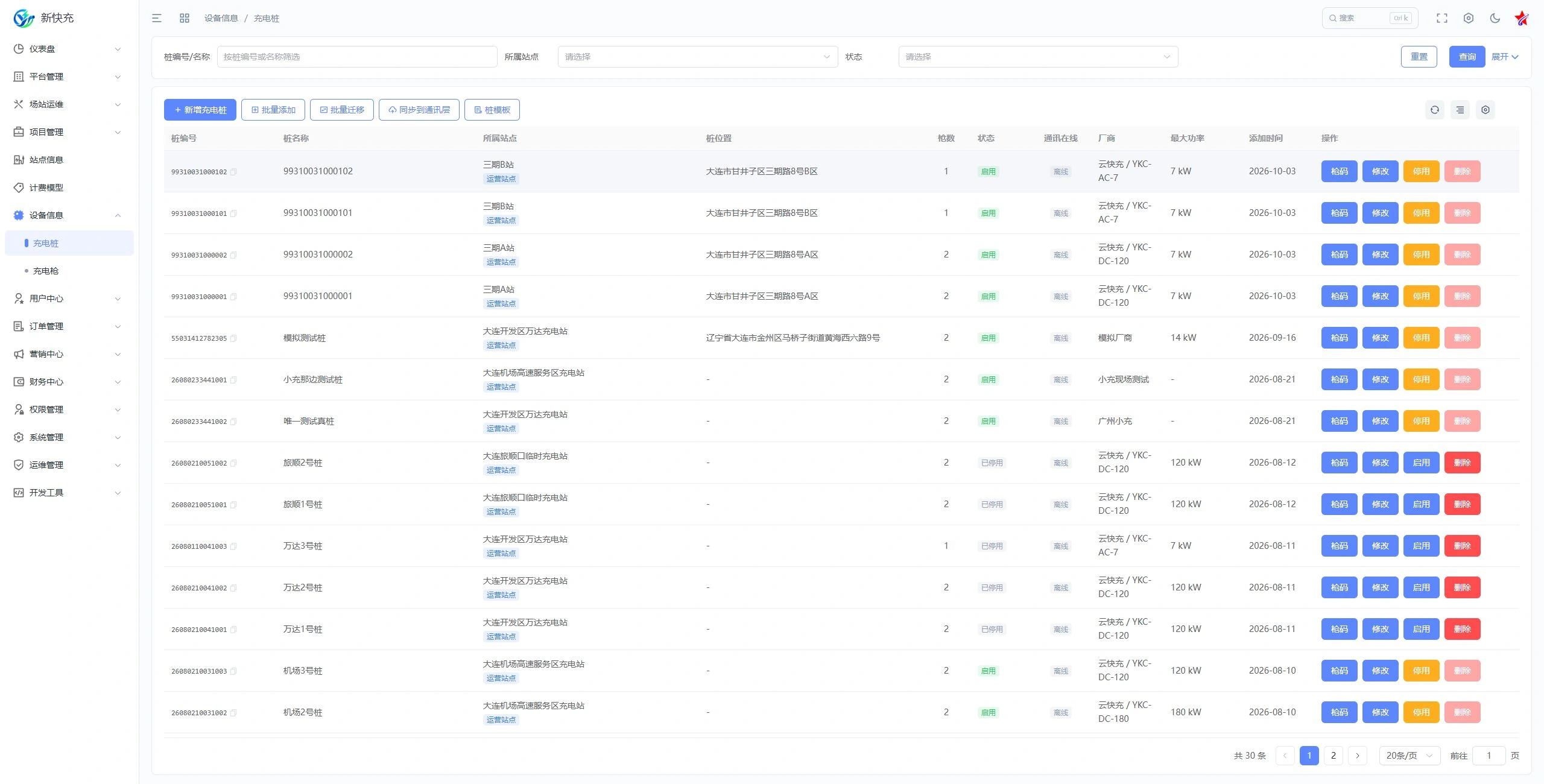Click the 新快充 logo
The width and height of the screenshot is (1544, 784).
pyautogui.click(x=43, y=18)
